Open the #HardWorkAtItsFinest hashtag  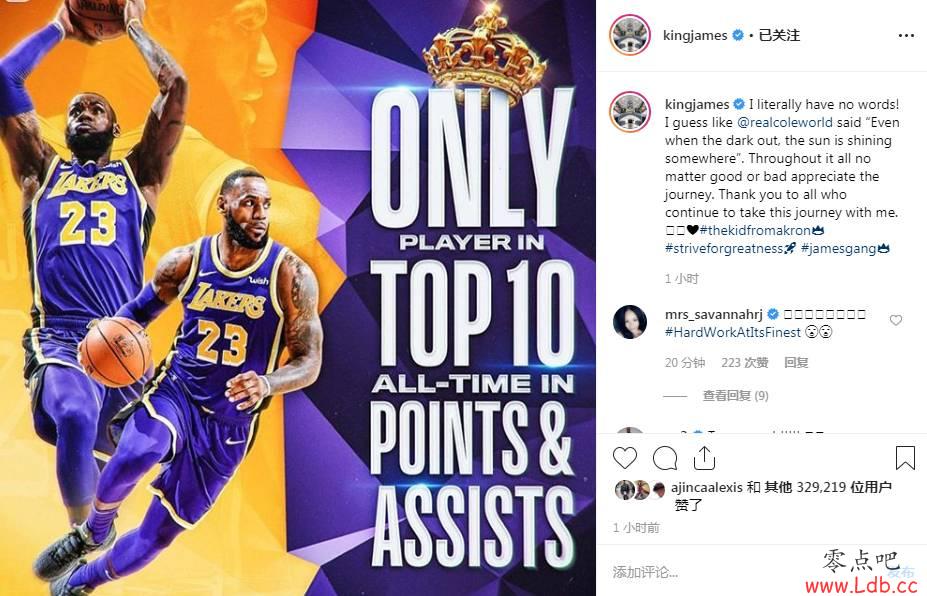point(733,332)
